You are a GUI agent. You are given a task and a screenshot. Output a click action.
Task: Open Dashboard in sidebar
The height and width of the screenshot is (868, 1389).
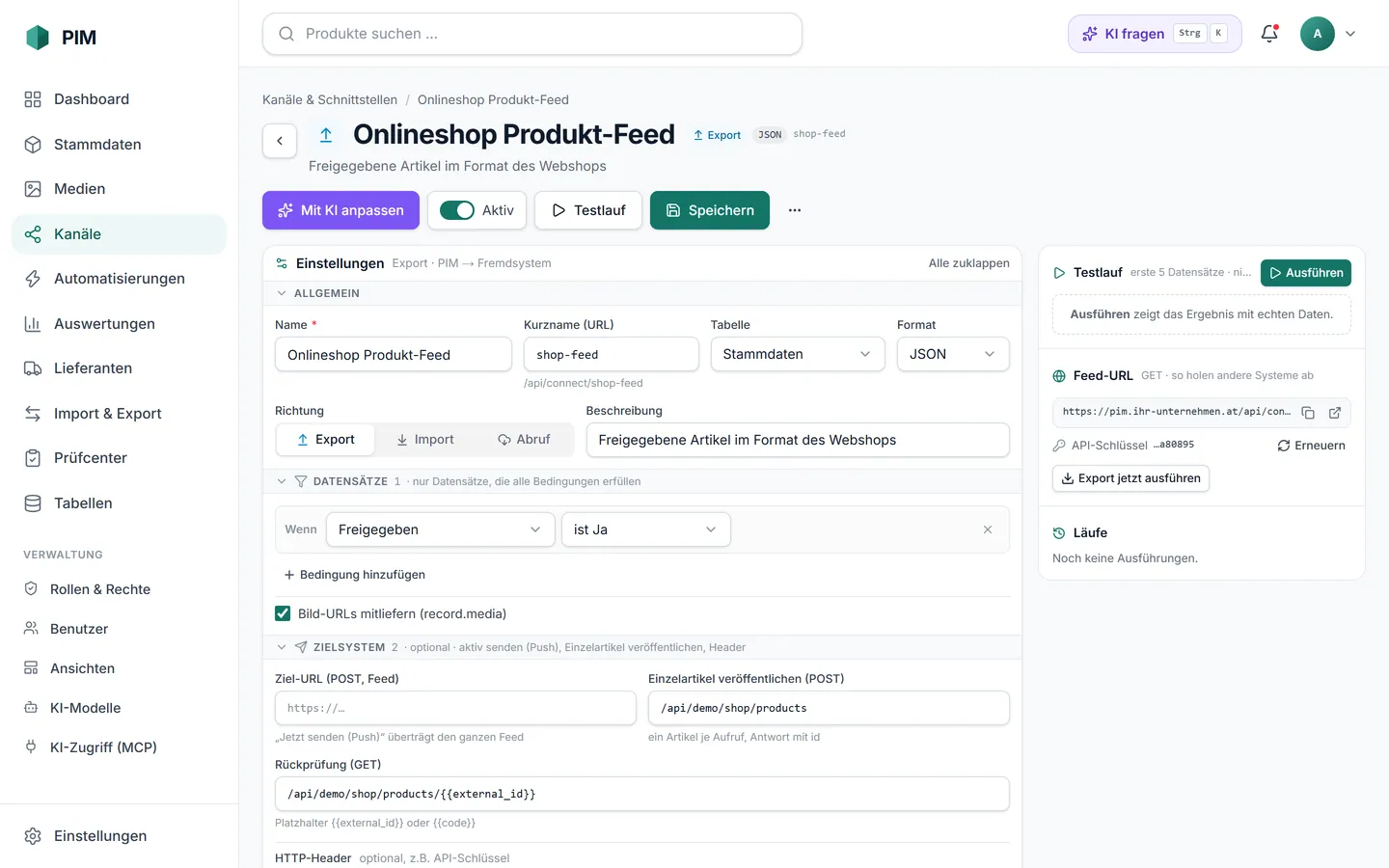(119, 99)
